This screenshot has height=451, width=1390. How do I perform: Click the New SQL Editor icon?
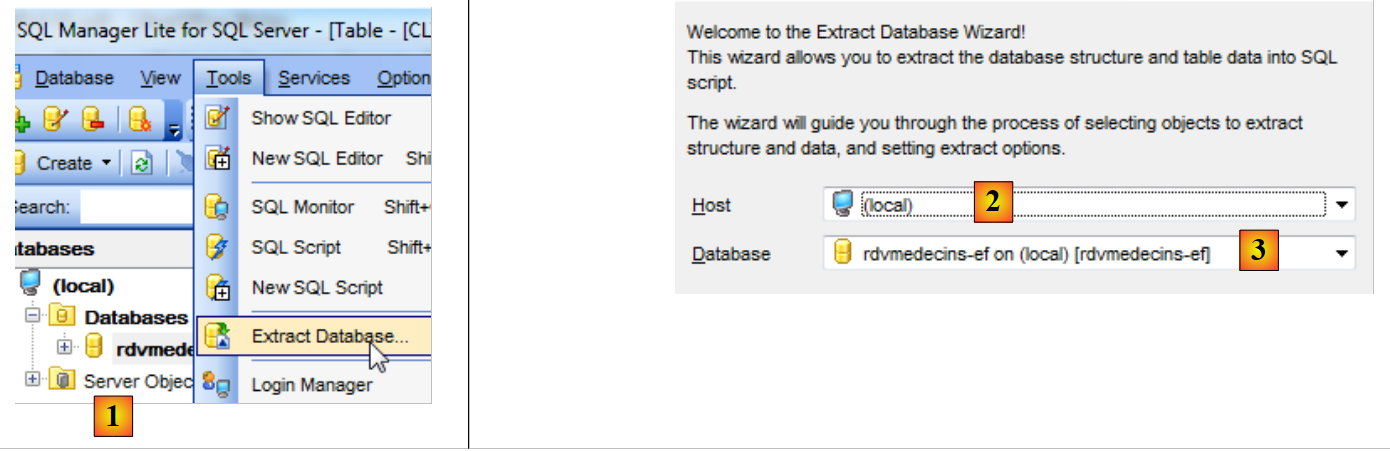click(x=217, y=158)
